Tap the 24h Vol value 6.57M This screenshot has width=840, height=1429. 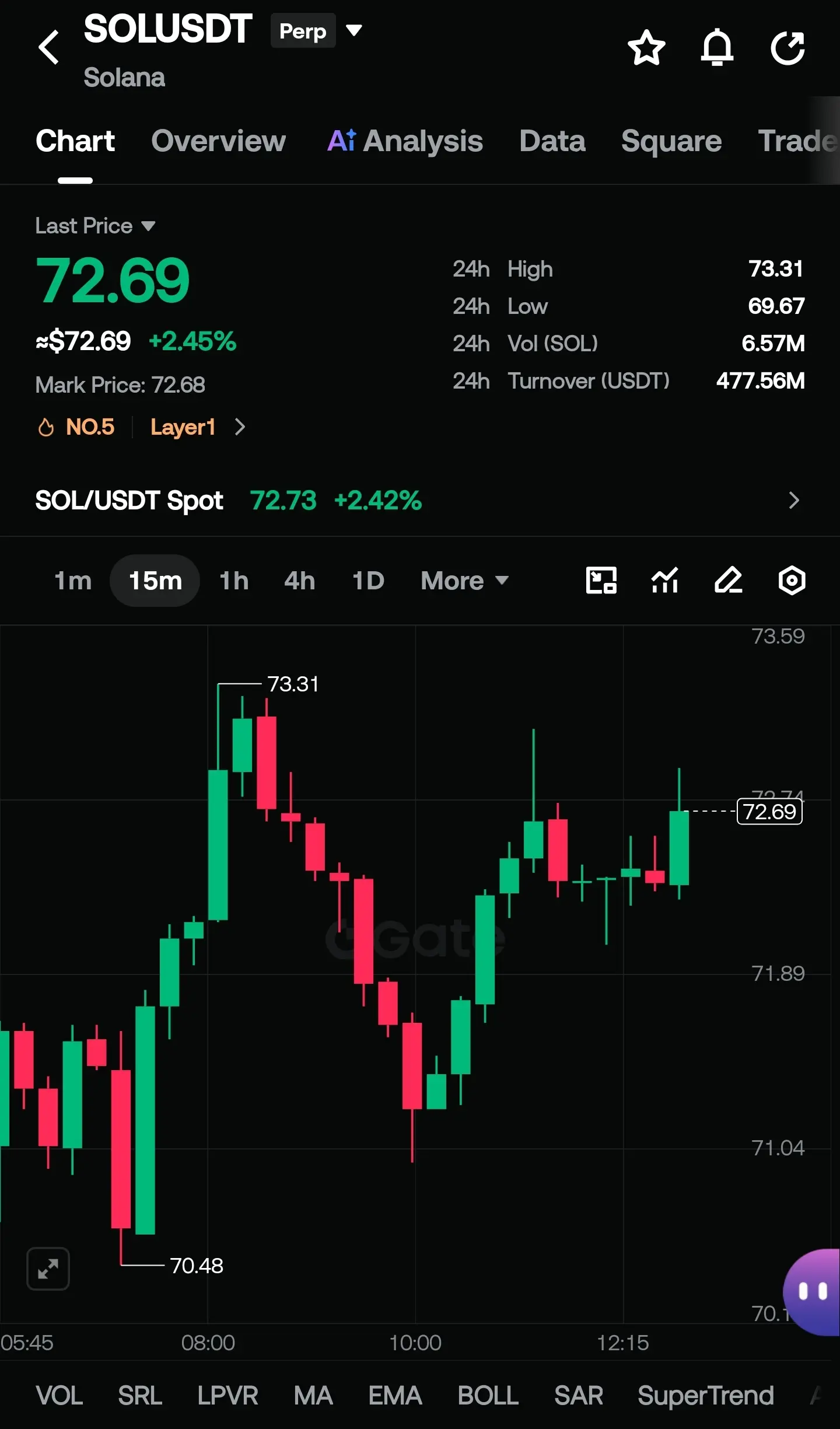[x=773, y=344]
